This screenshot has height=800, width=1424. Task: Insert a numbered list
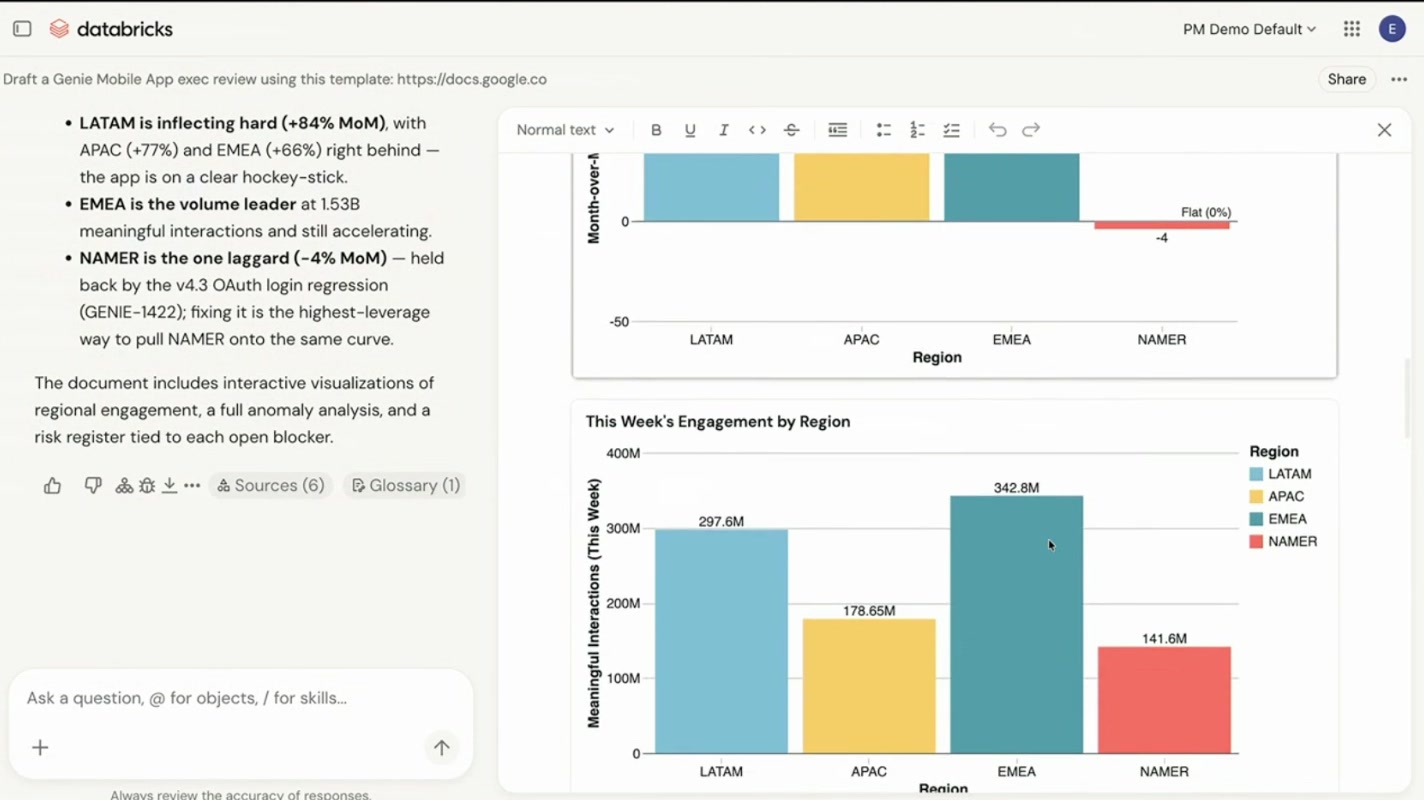pyautogui.click(x=917, y=130)
